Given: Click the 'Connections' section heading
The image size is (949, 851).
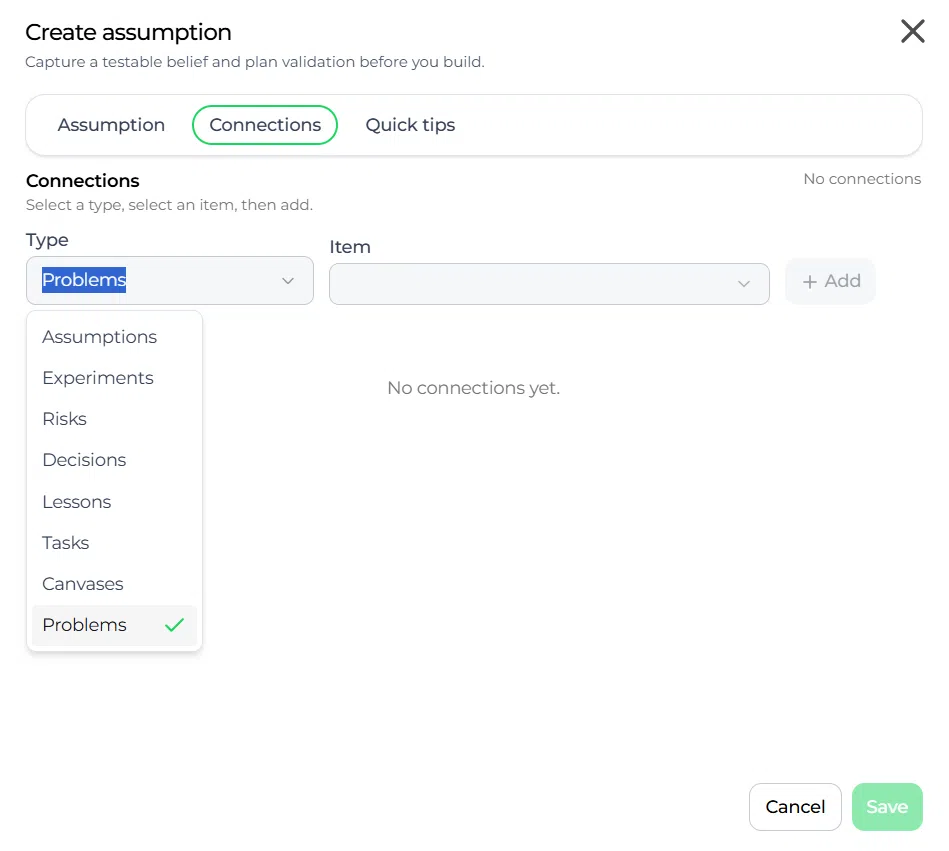Looking at the screenshot, I should (83, 180).
